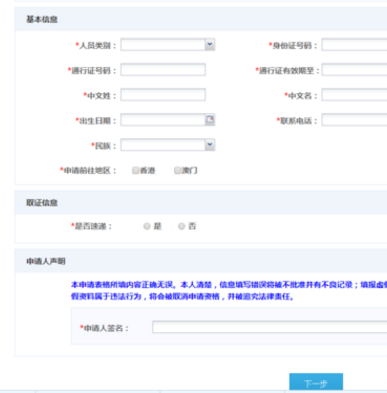This screenshot has height=393, width=387.
Task: Check the 澳门 checkbox
Action: (x=177, y=170)
